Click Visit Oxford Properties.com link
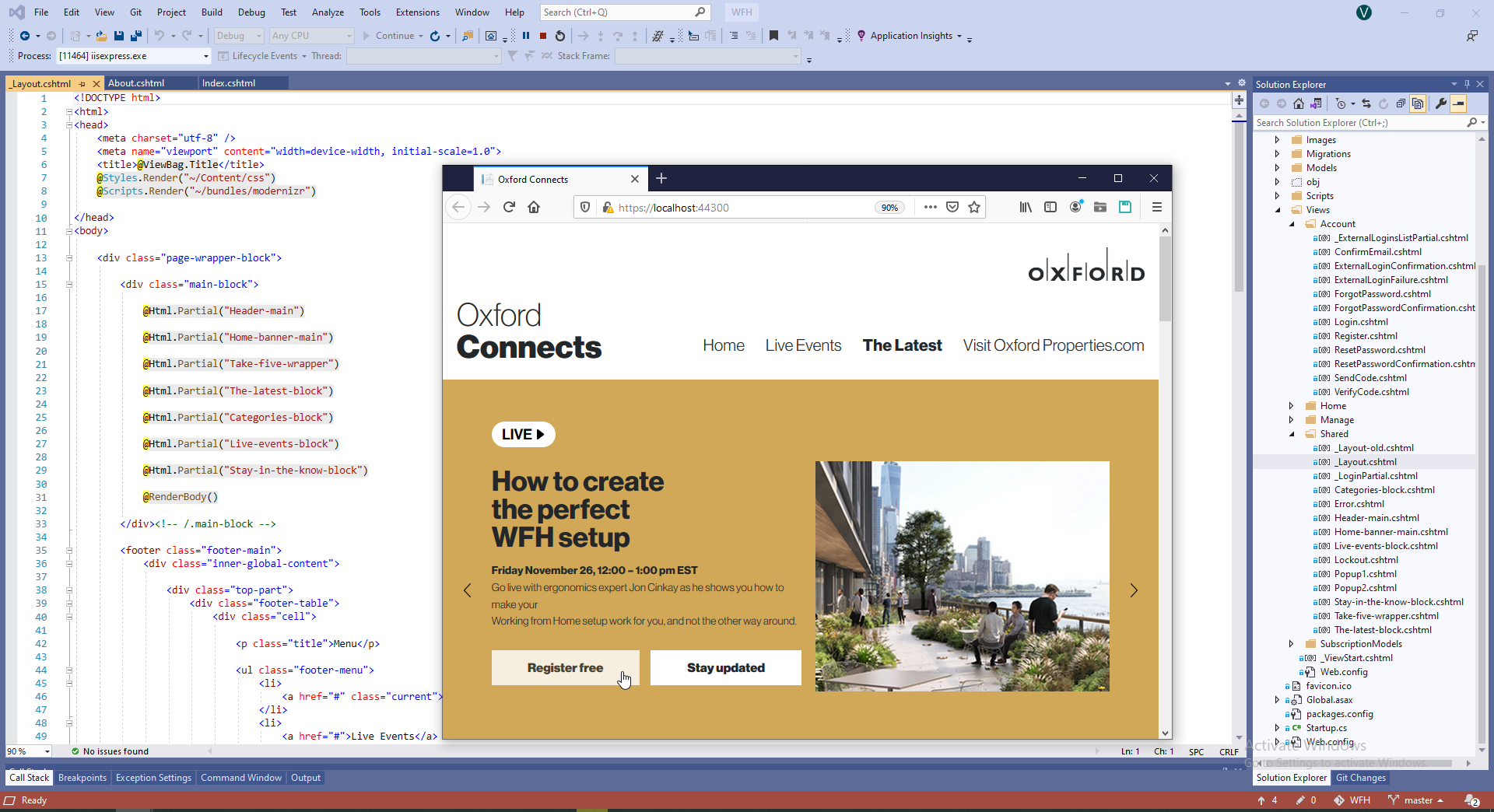Image resolution: width=1494 pixels, height=812 pixels. [x=1054, y=345]
